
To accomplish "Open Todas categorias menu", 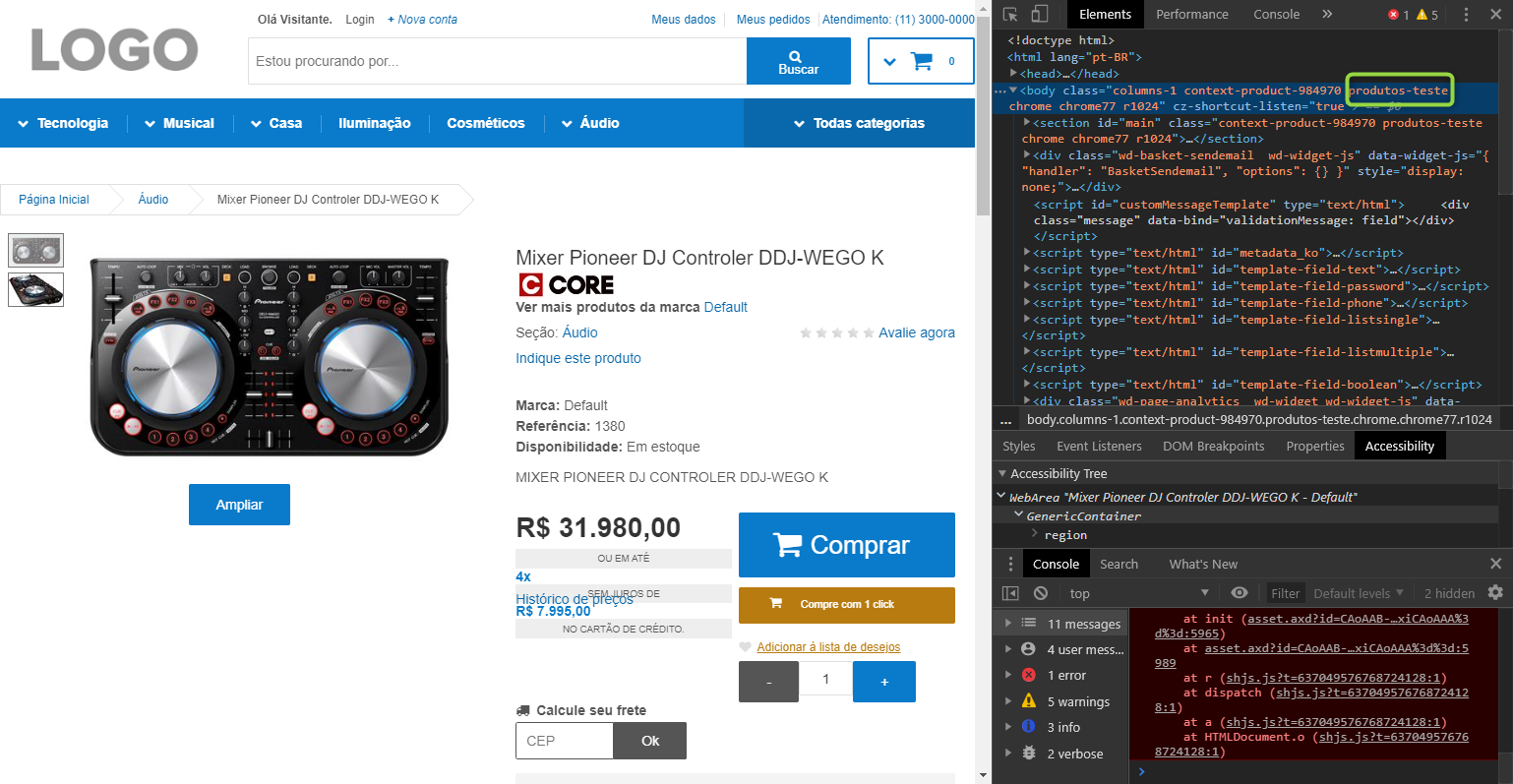I will point(859,123).
